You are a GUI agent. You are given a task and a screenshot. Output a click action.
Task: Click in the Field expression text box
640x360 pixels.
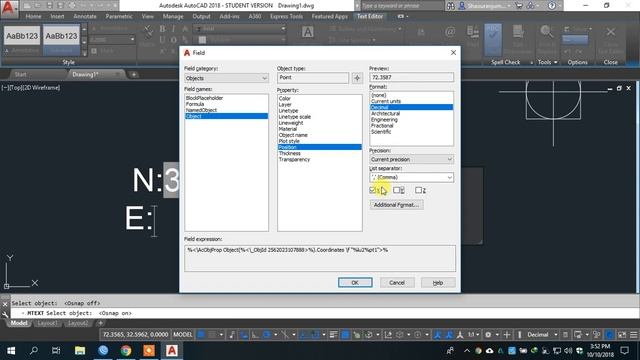click(x=320, y=258)
